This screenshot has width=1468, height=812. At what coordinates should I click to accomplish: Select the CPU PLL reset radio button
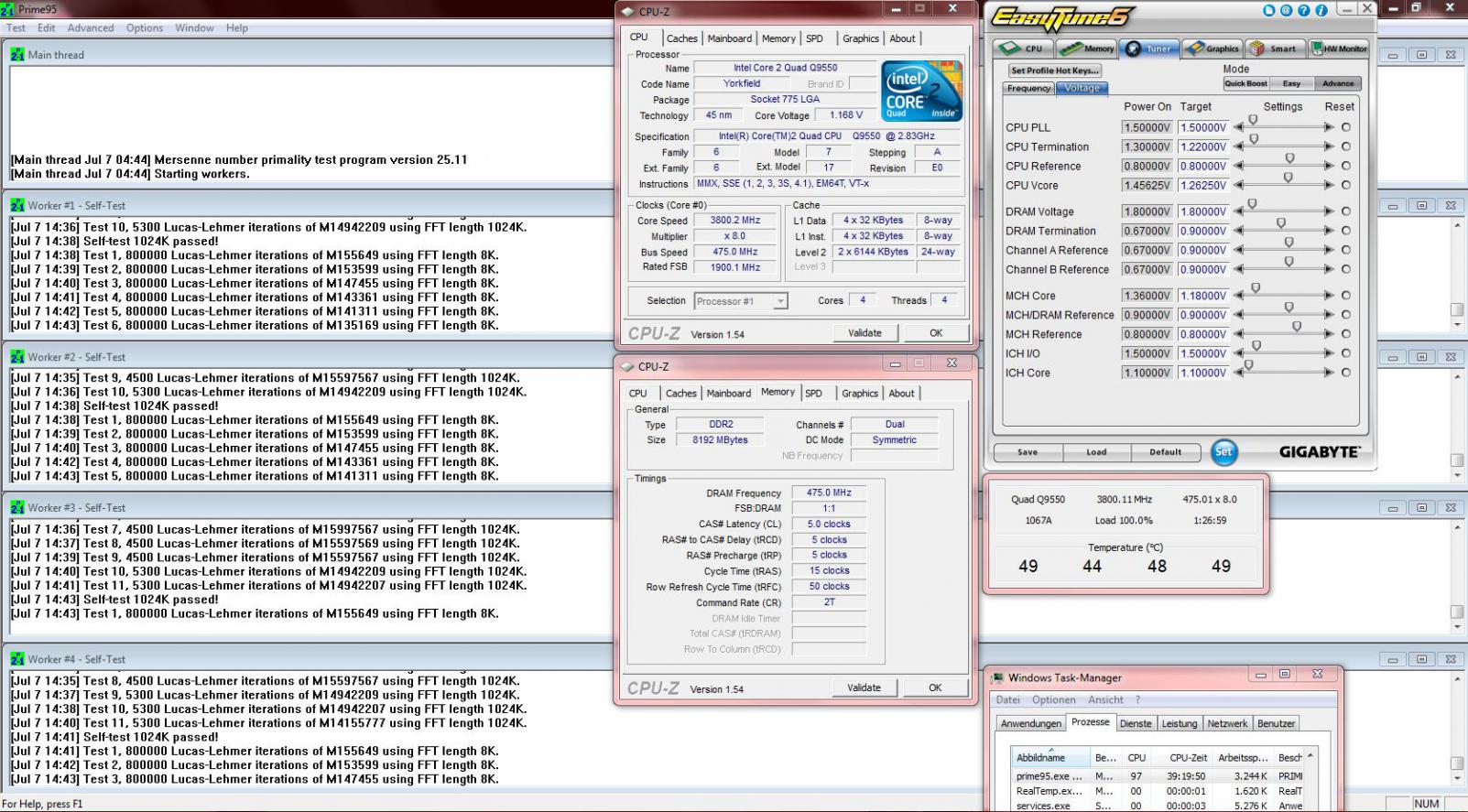click(1345, 127)
